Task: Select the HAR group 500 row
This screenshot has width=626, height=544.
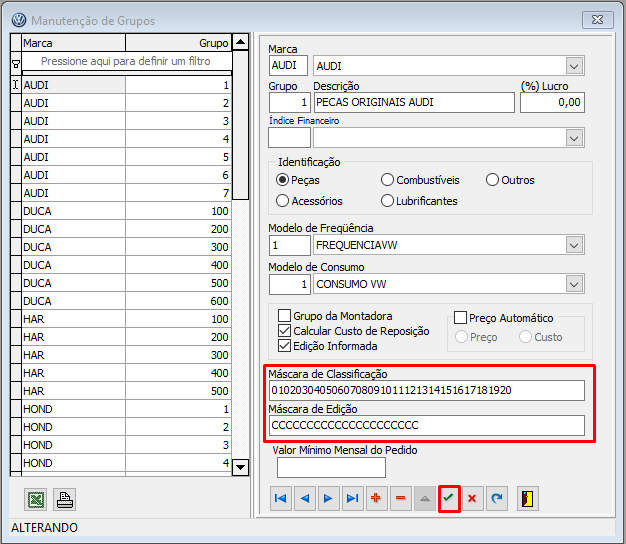Action: pos(127,391)
